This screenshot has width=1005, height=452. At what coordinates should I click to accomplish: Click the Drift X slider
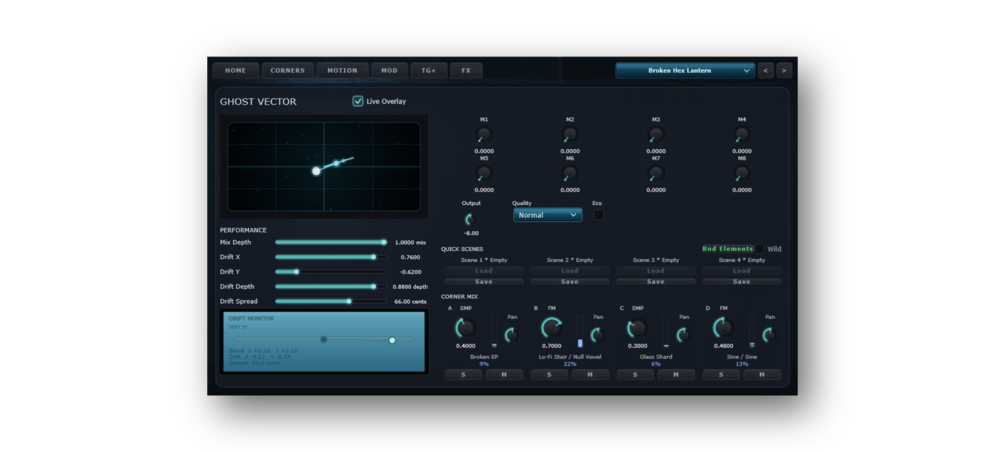(331, 257)
